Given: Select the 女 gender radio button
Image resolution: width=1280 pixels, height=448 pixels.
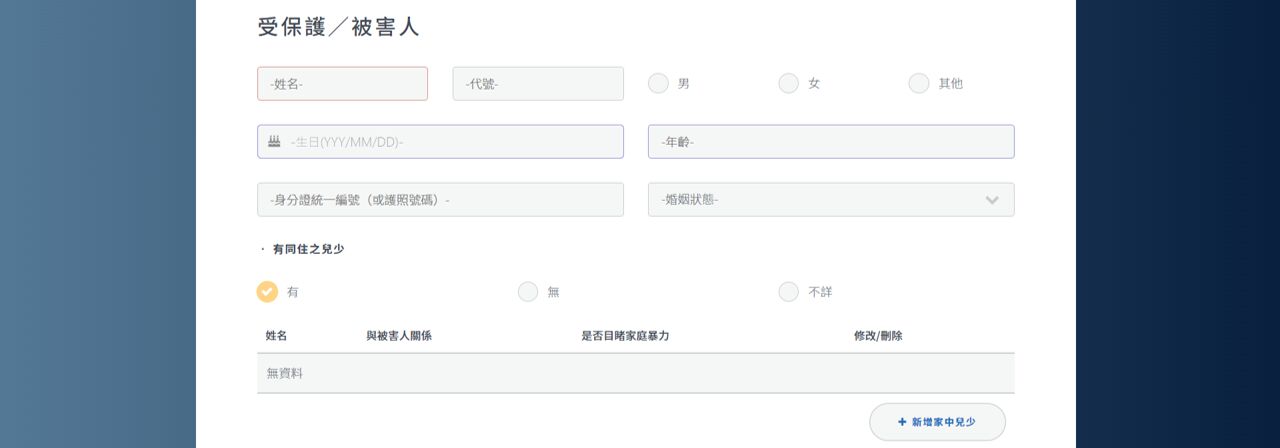Looking at the screenshot, I should coord(789,84).
